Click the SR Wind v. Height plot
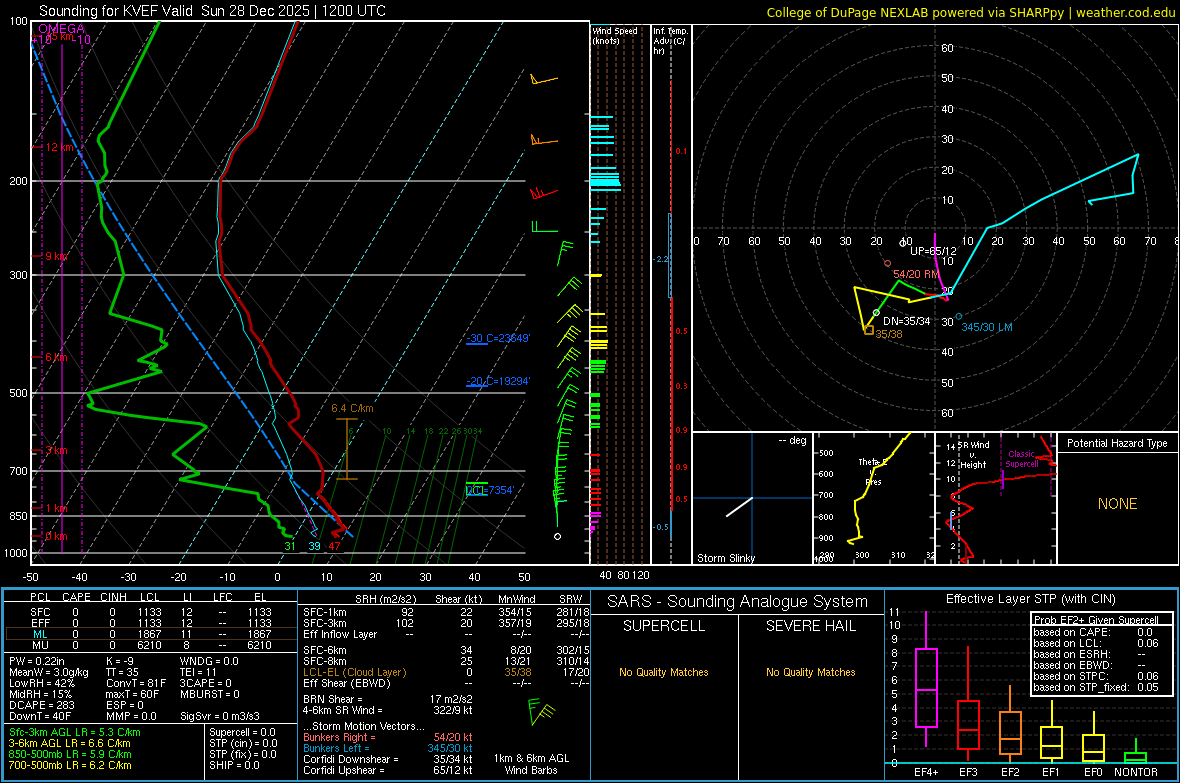This screenshot has height=783, width=1180. coord(996,498)
